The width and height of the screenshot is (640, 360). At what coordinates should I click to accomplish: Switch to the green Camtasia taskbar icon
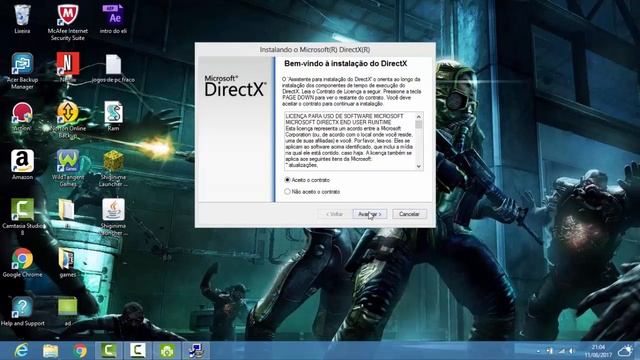coord(109,351)
